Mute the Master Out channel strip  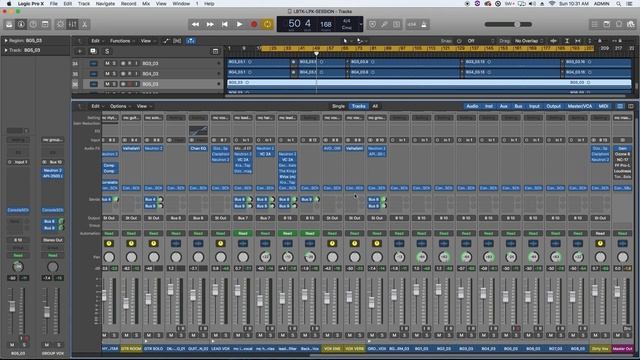[x=618, y=335]
